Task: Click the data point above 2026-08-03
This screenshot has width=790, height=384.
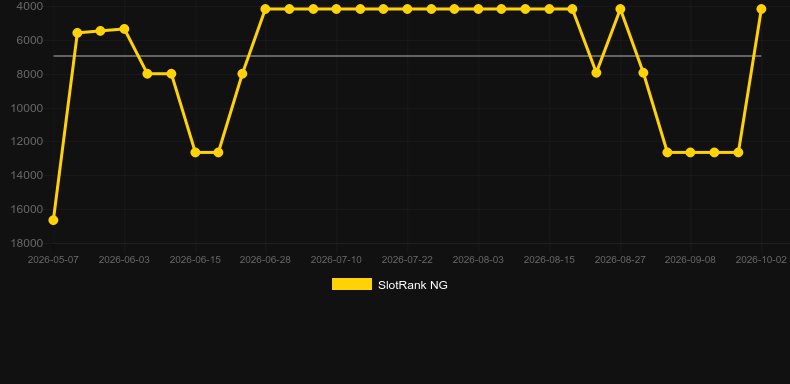Action: pos(478,9)
